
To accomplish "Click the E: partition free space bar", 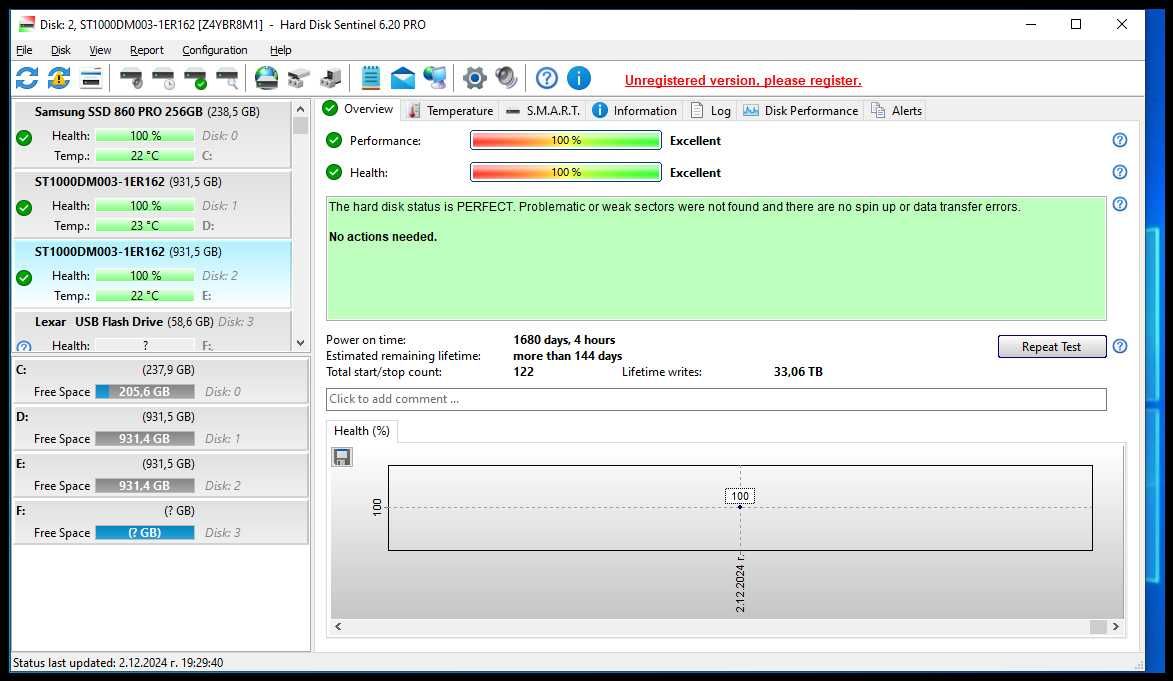I will pos(144,486).
